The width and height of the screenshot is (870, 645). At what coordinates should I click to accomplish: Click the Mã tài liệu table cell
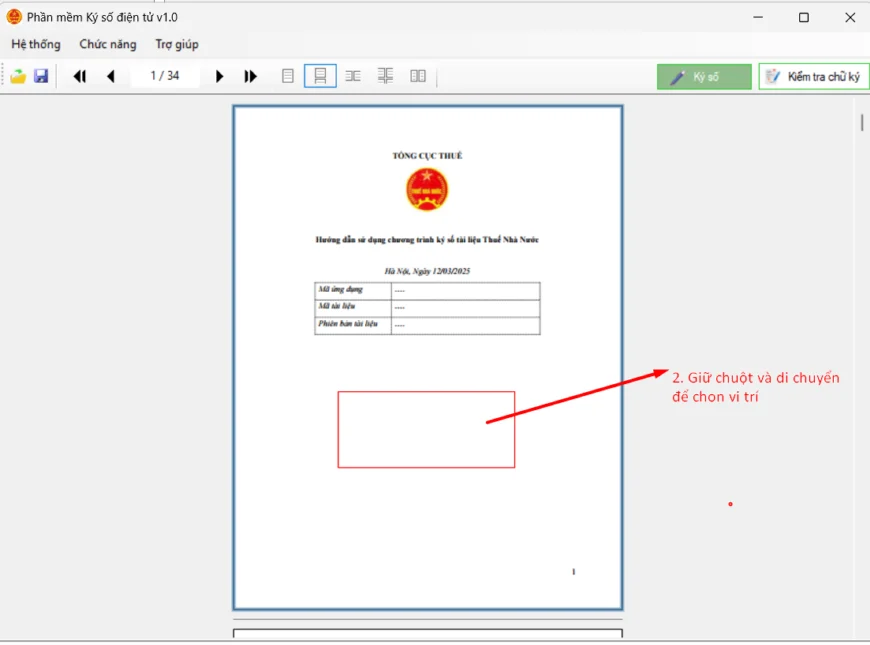tap(353, 308)
